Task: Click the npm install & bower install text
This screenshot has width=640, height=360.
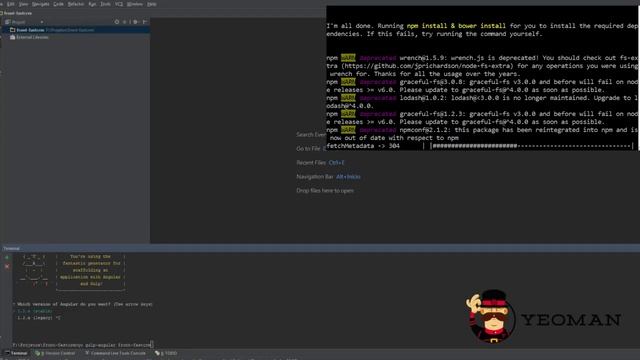Action: tap(456, 26)
